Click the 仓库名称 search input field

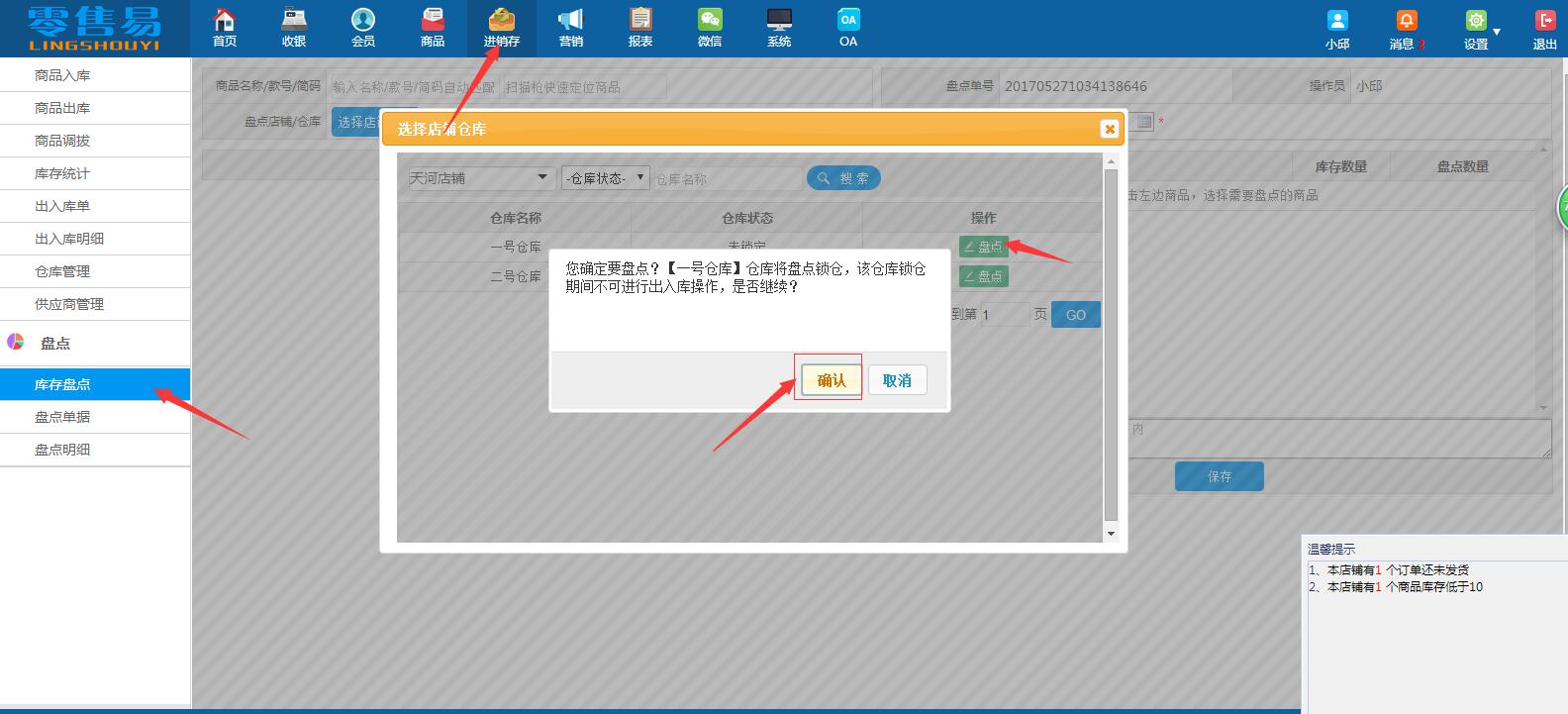[x=728, y=178]
